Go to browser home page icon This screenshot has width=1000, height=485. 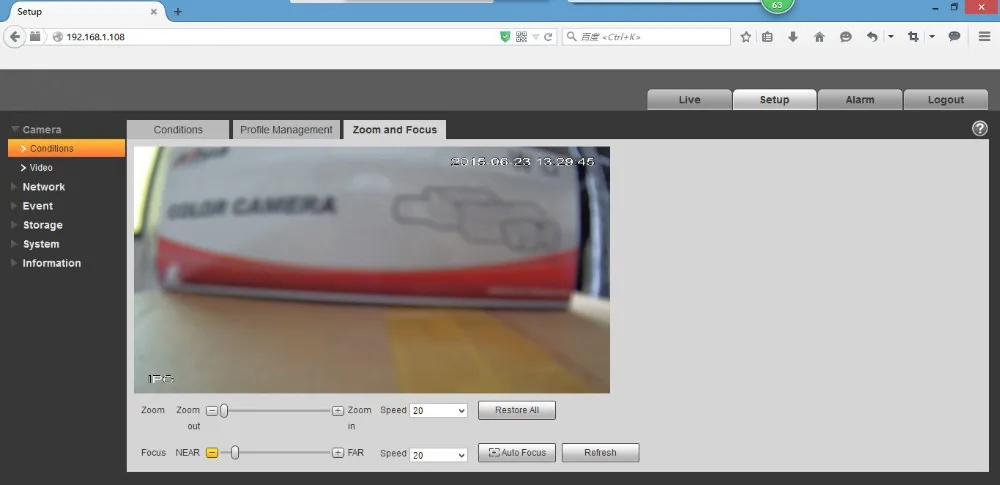pos(820,37)
